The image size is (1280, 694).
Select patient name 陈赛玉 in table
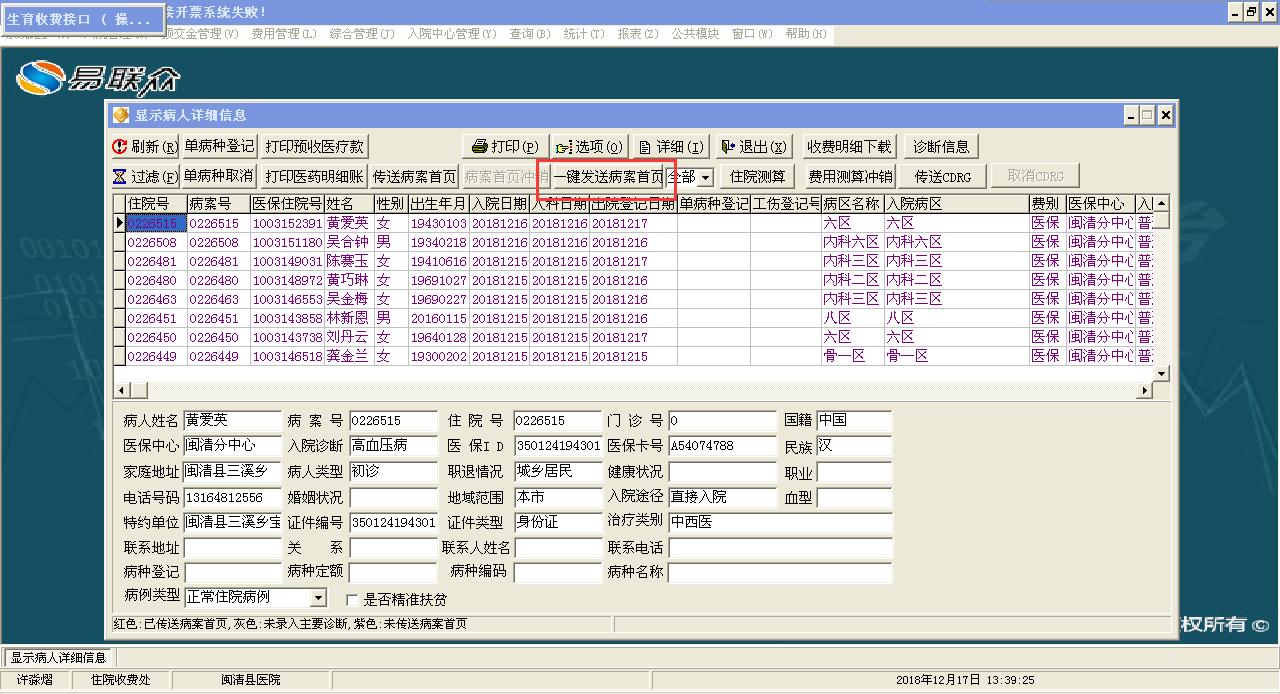348,261
